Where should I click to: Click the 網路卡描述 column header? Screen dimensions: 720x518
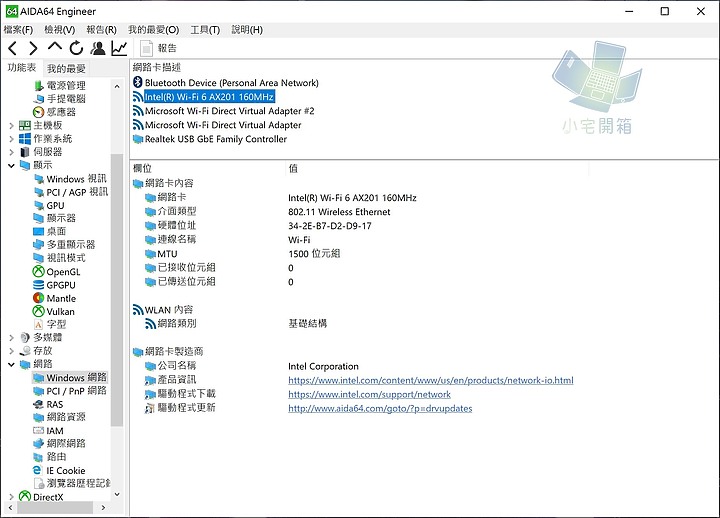click(x=157, y=68)
